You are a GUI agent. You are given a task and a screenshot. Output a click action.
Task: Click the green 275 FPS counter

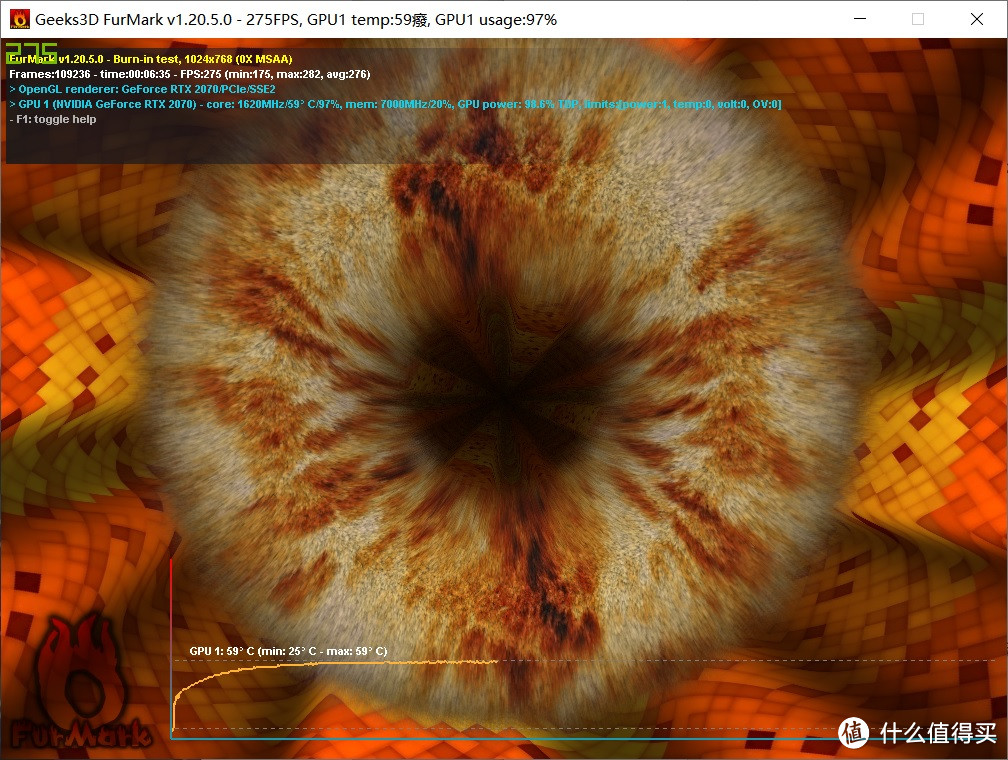click(x=31, y=51)
